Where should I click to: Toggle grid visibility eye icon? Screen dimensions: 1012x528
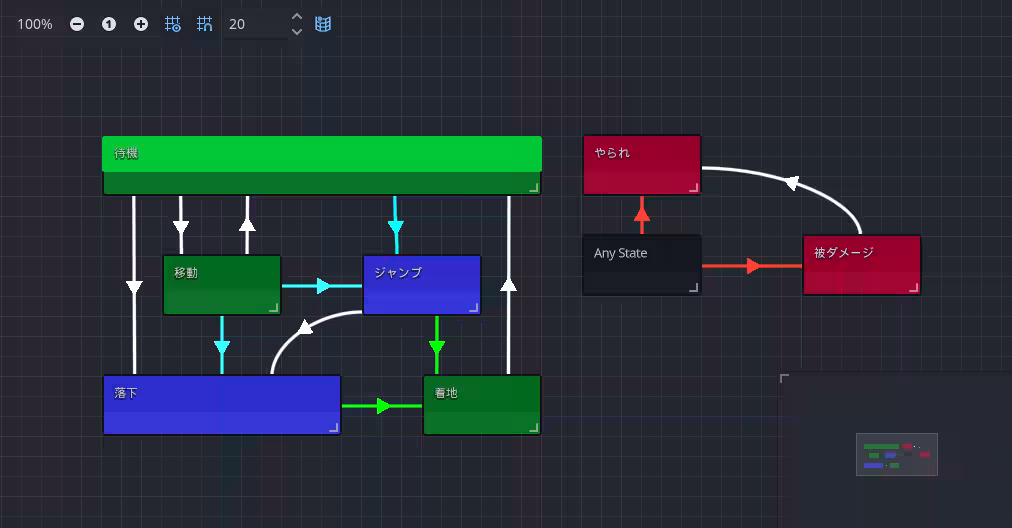point(173,24)
